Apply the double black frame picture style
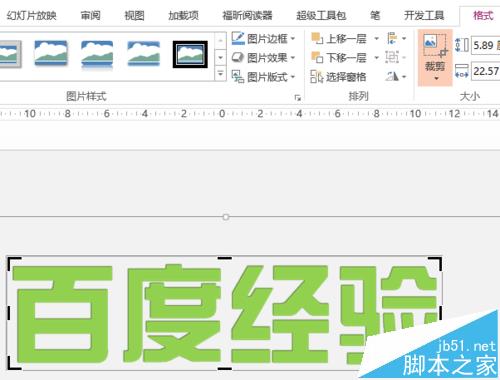The image size is (500, 380). pos(190,54)
